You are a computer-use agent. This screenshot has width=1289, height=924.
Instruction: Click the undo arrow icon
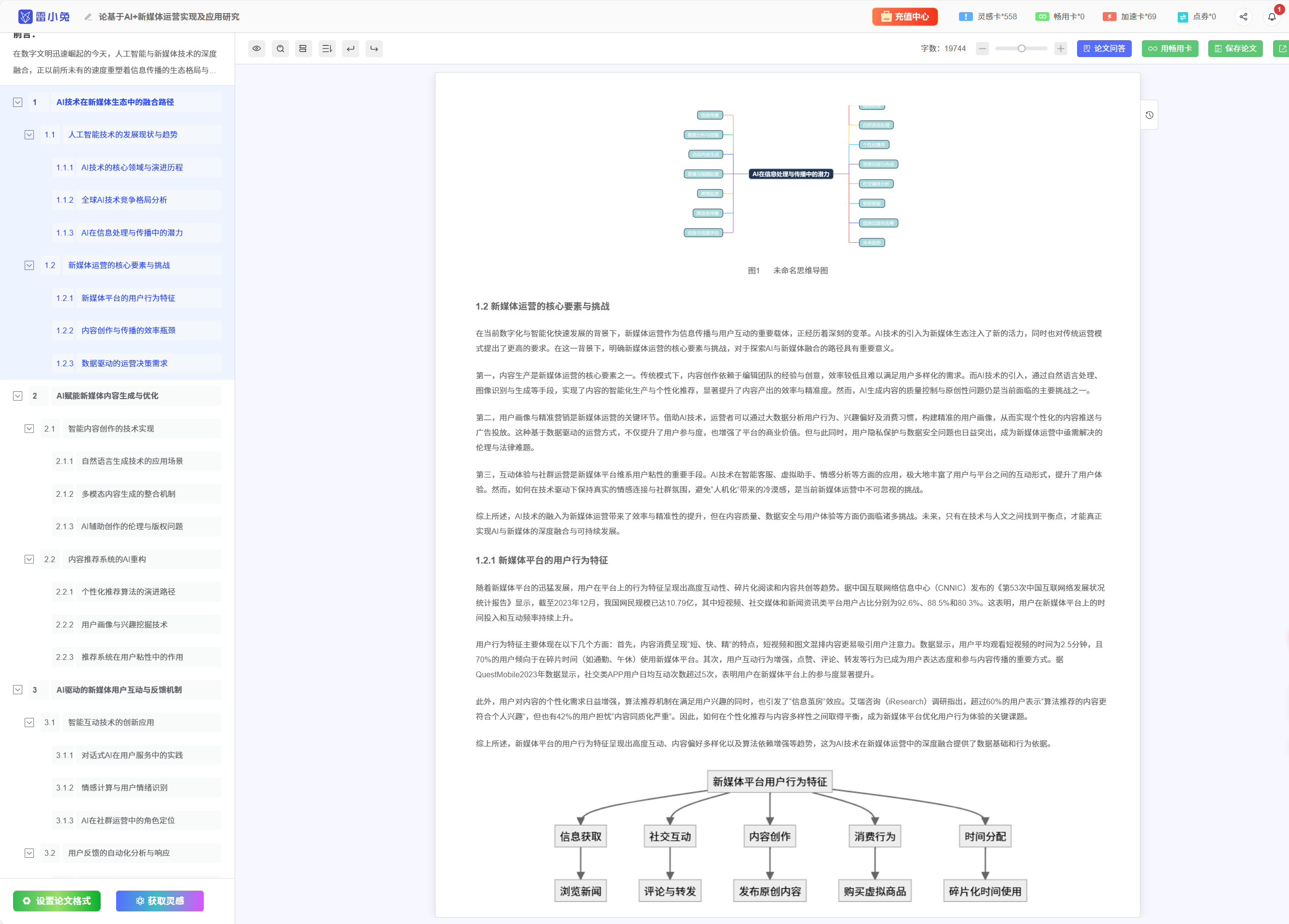click(351, 49)
